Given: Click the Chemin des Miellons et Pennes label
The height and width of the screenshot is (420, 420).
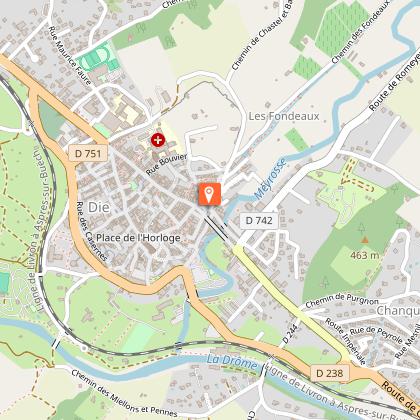Looking at the screenshot, I should click(x=124, y=393).
